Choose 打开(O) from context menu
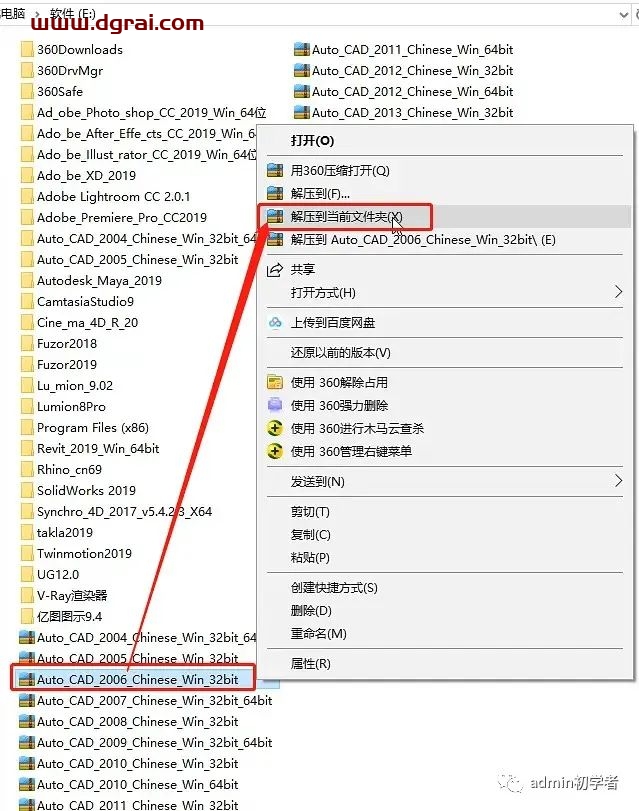639x811 pixels. click(312, 141)
